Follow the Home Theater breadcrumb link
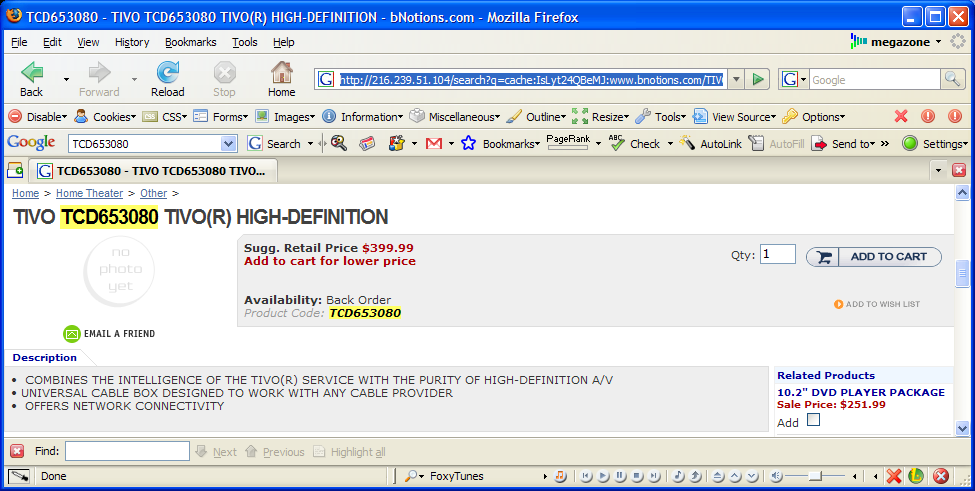Image resolution: width=975 pixels, height=491 pixels. click(89, 193)
